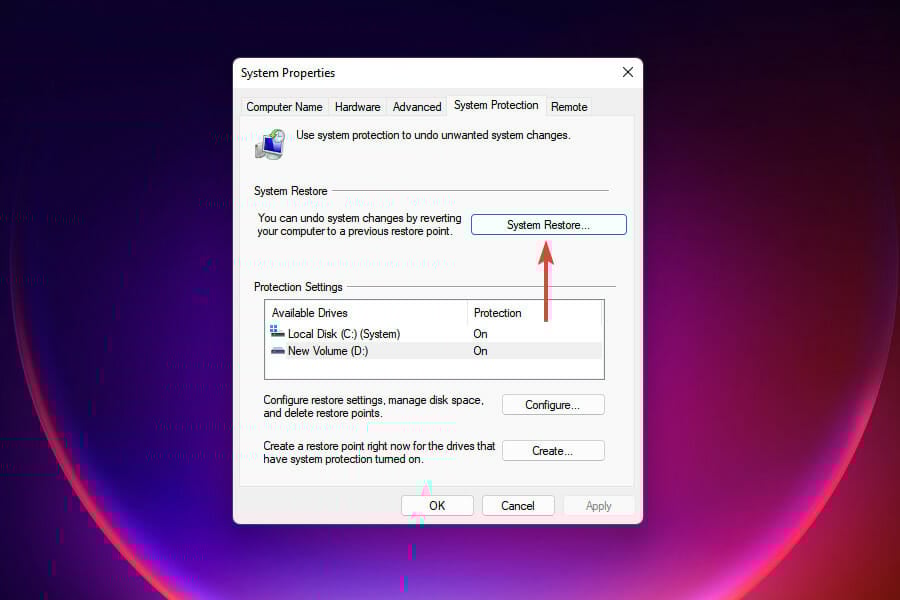
Task: Open the Configure... settings button
Action: point(553,405)
